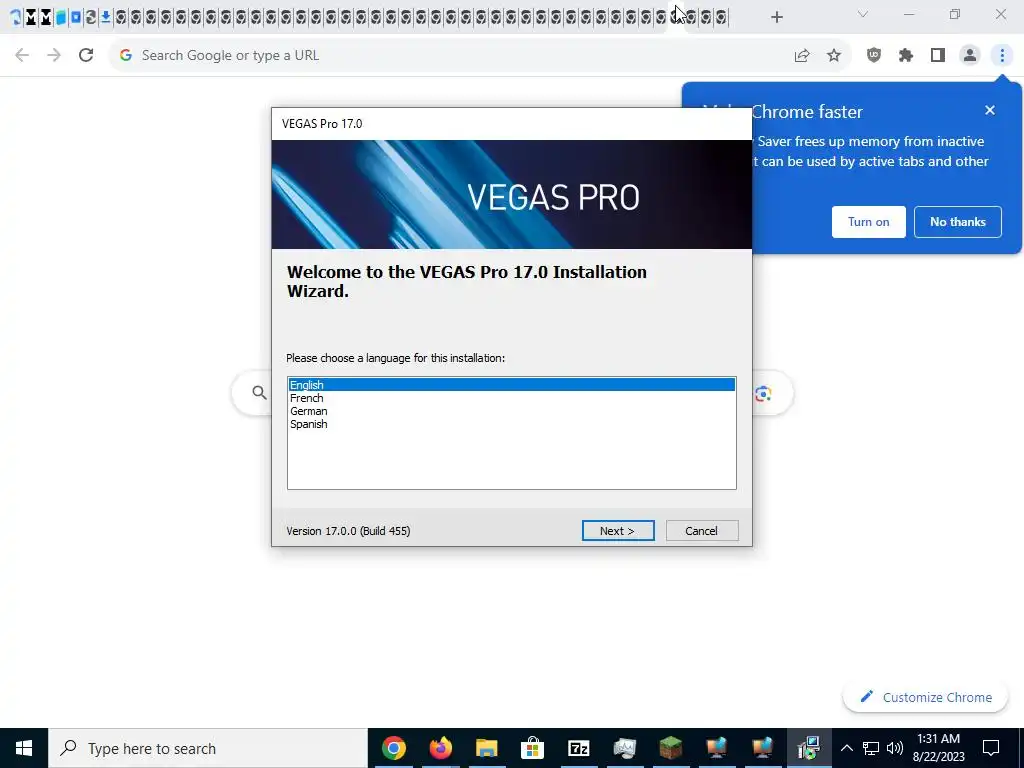Launch Minecraft from the taskbar
Viewport: 1024px width, 768px height.
pyautogui.click(x=671, y=748)
